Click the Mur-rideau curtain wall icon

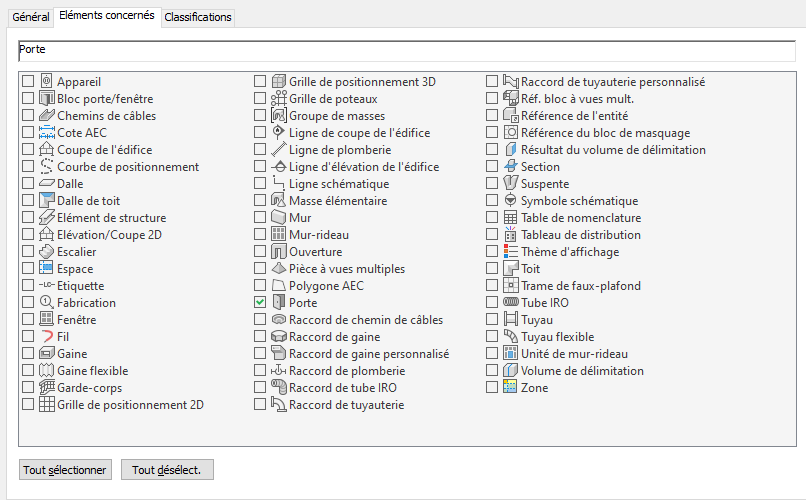pos(278,235)
